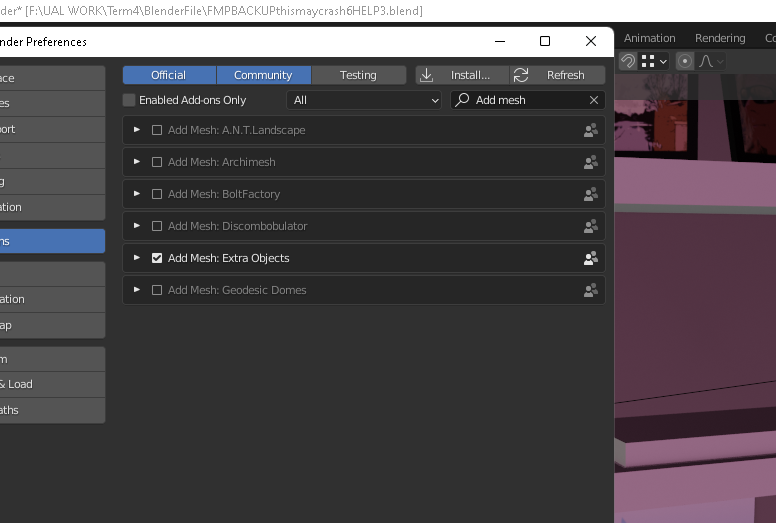The height and width of the screenshot is (523, 776).
Task: Click the community icon on BoltFactory row
Action: [590, 194]
